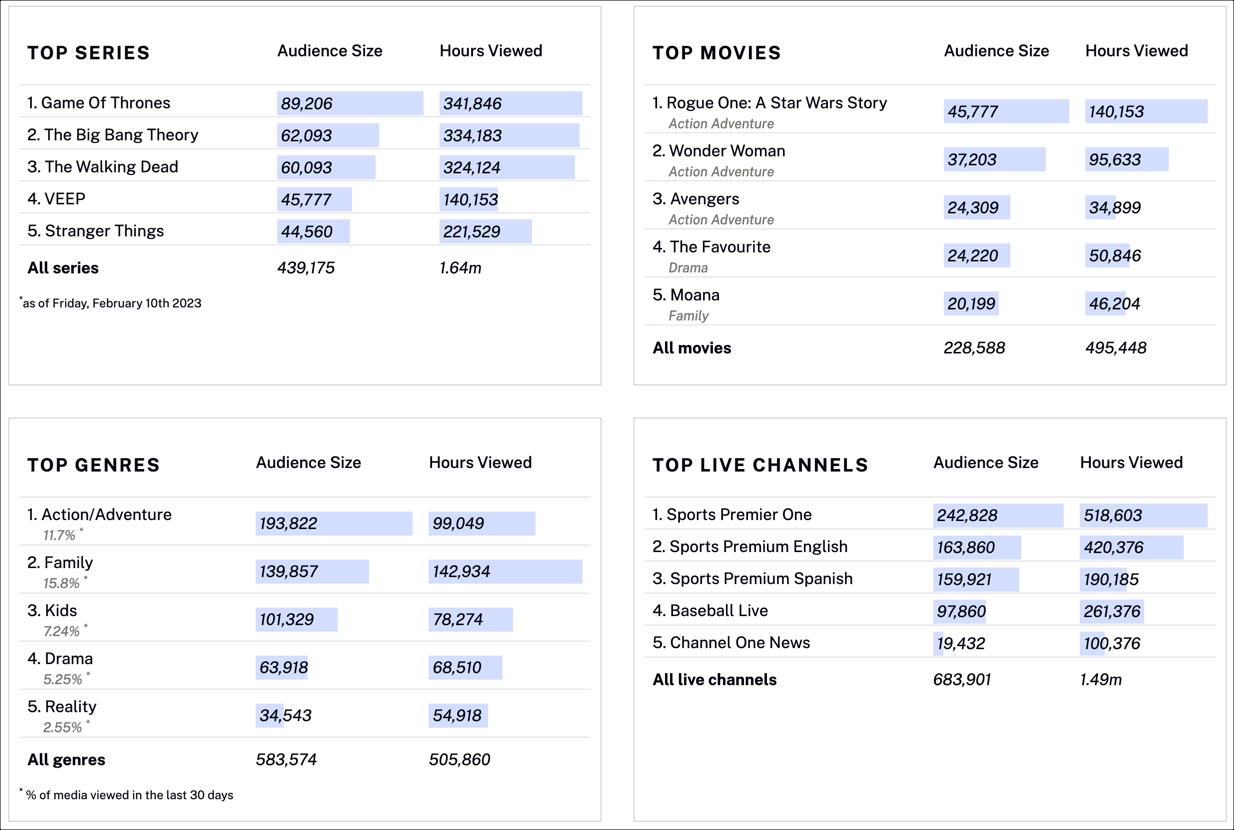Click '% of media viewed in the last 30 days' footnote

[x=127, y=795]
